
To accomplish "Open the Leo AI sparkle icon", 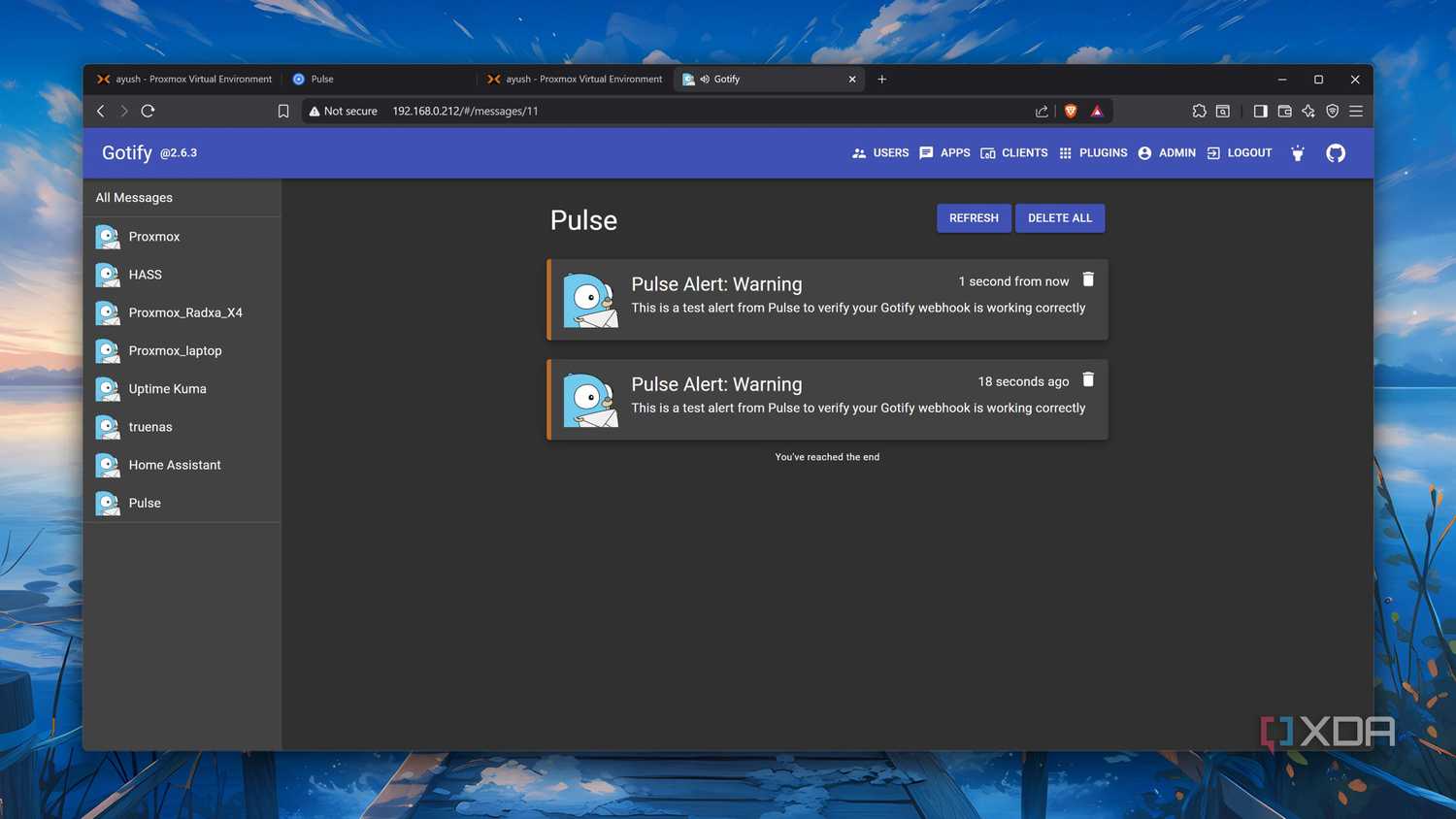I will (1308, 112).
